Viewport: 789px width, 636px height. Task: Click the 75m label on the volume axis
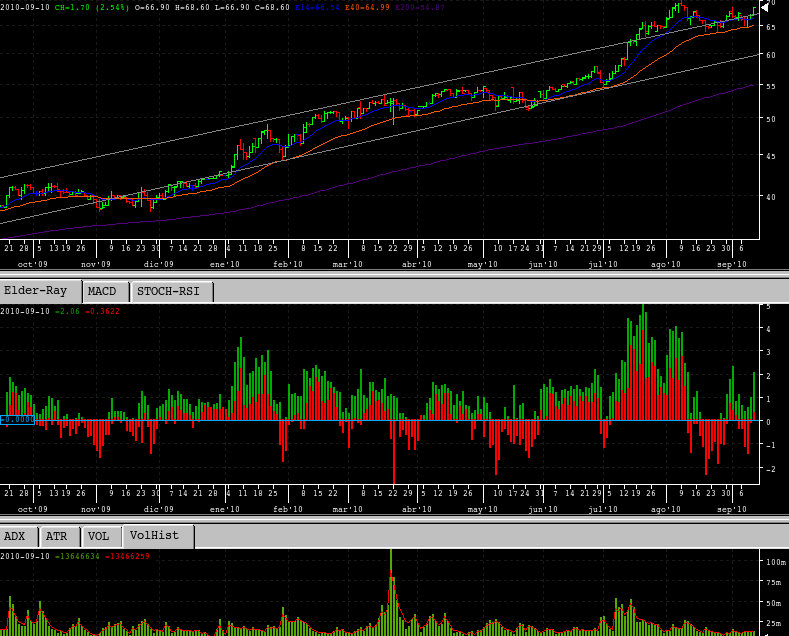(773, 583)
